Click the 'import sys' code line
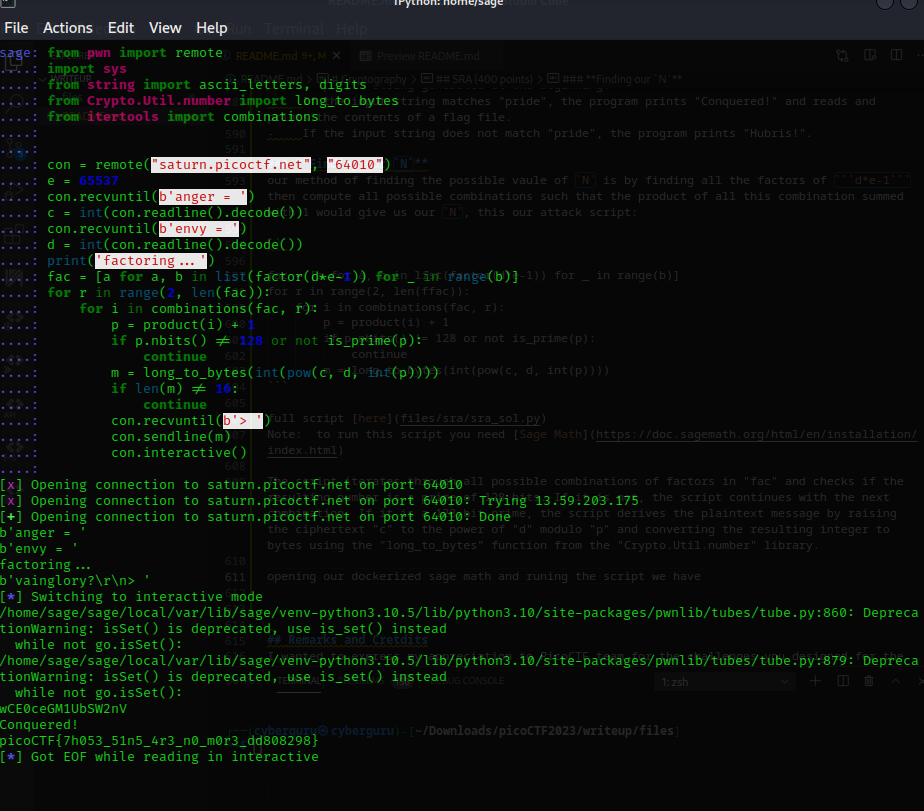The height and width of the screenshot is (811, 924). click(87, 68)
